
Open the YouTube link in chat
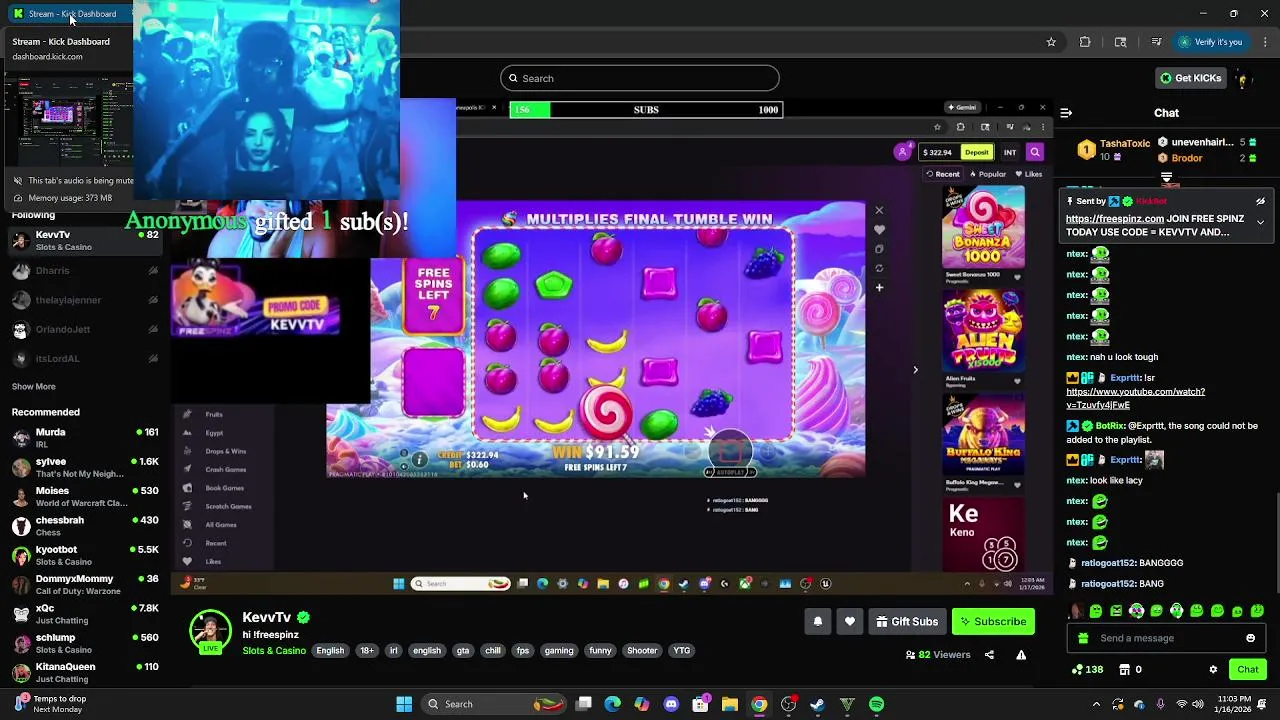1135,398
